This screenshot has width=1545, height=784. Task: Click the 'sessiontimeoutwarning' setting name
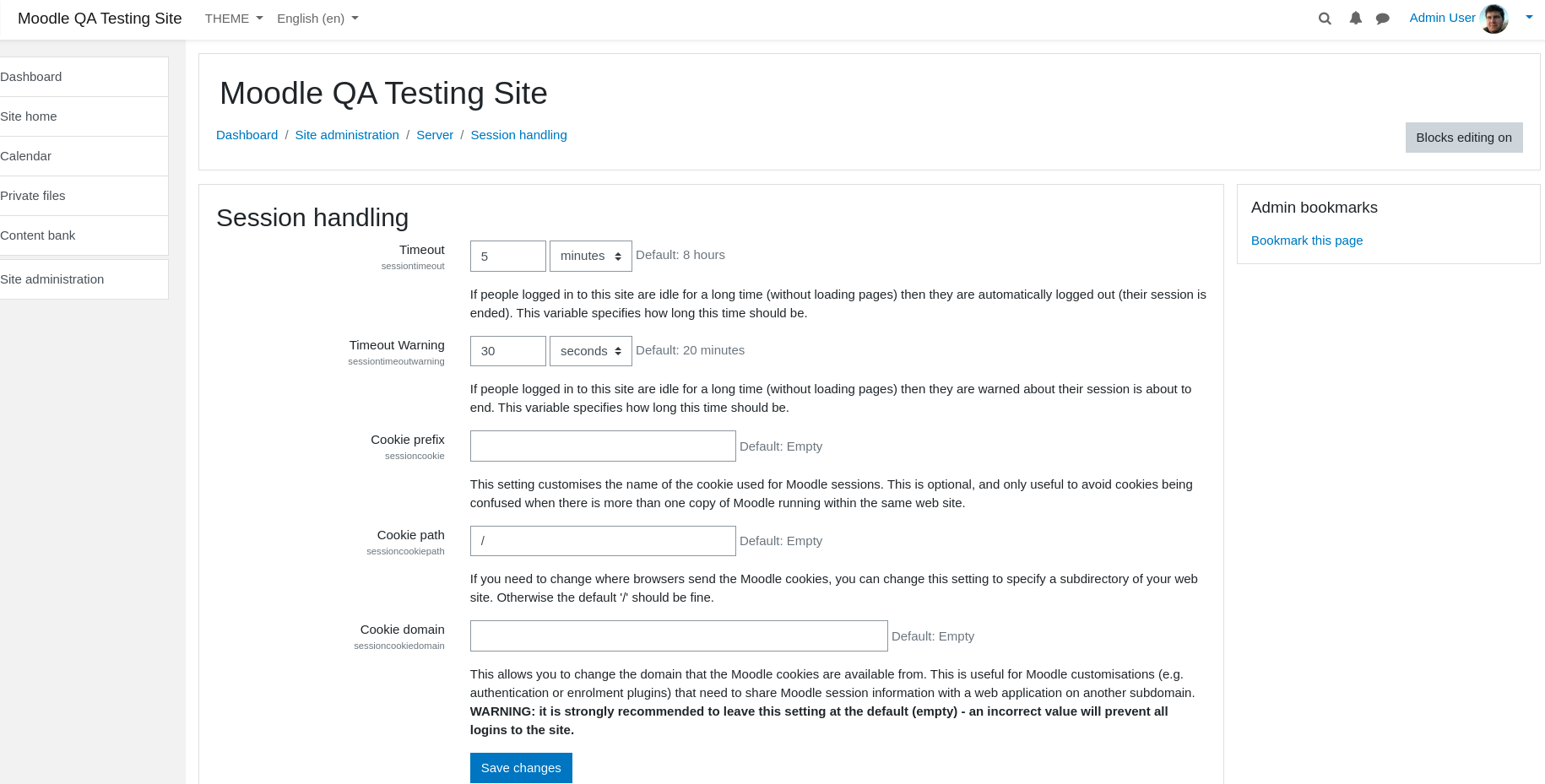(x=396, y=361)
